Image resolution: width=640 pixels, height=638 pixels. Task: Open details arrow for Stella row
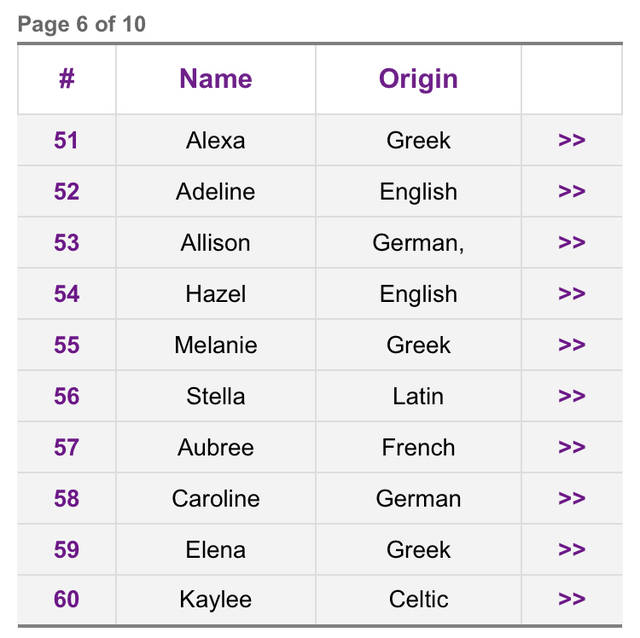coord(571,396)
